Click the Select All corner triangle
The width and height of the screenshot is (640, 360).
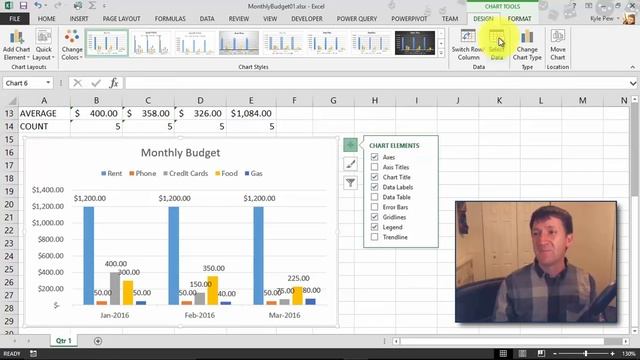(12, 101)
